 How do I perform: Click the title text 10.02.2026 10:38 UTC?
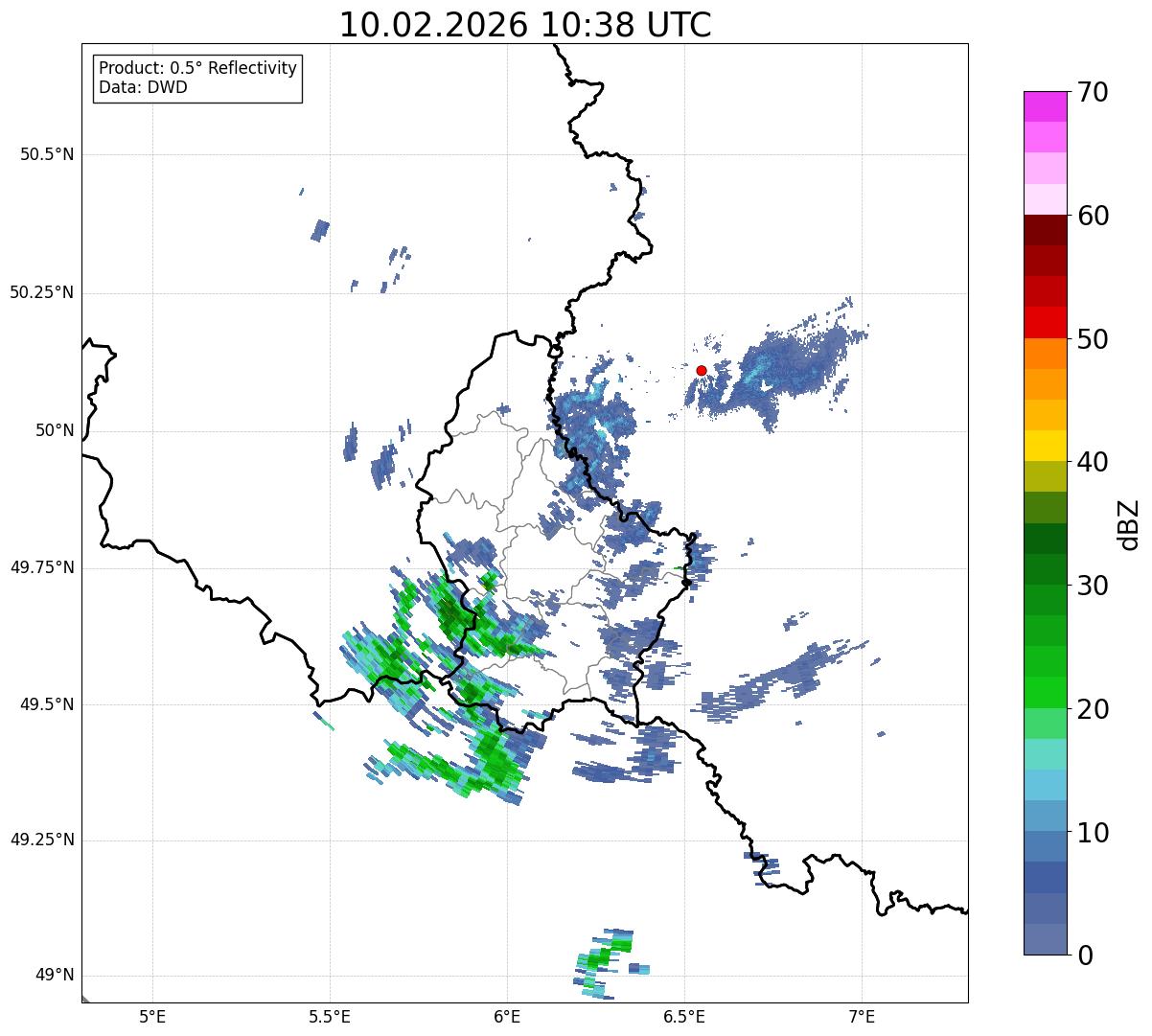pos(525,25)
